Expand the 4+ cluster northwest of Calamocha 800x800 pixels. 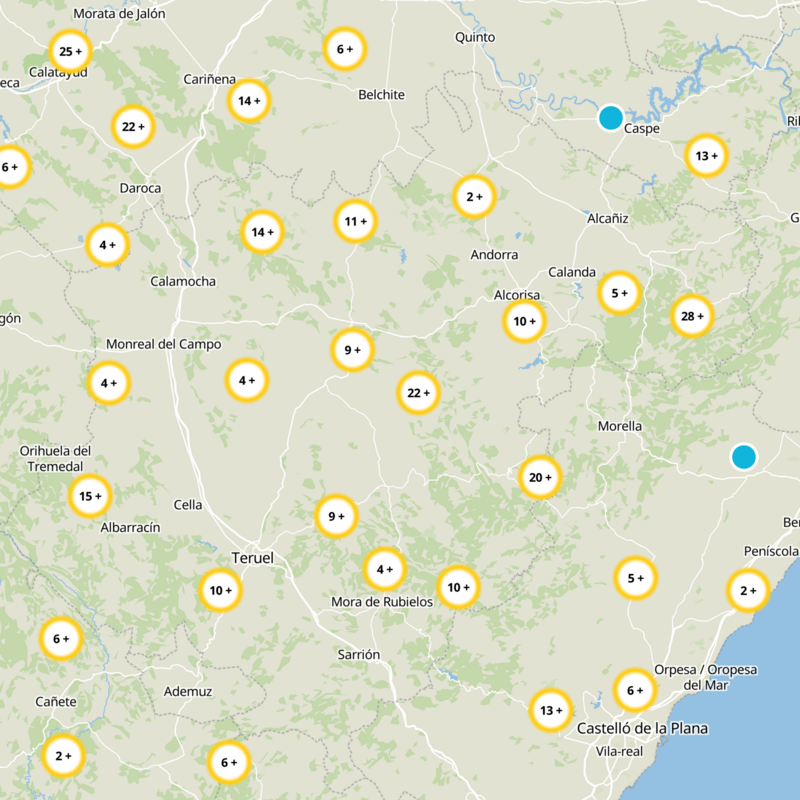pos(108,245)
